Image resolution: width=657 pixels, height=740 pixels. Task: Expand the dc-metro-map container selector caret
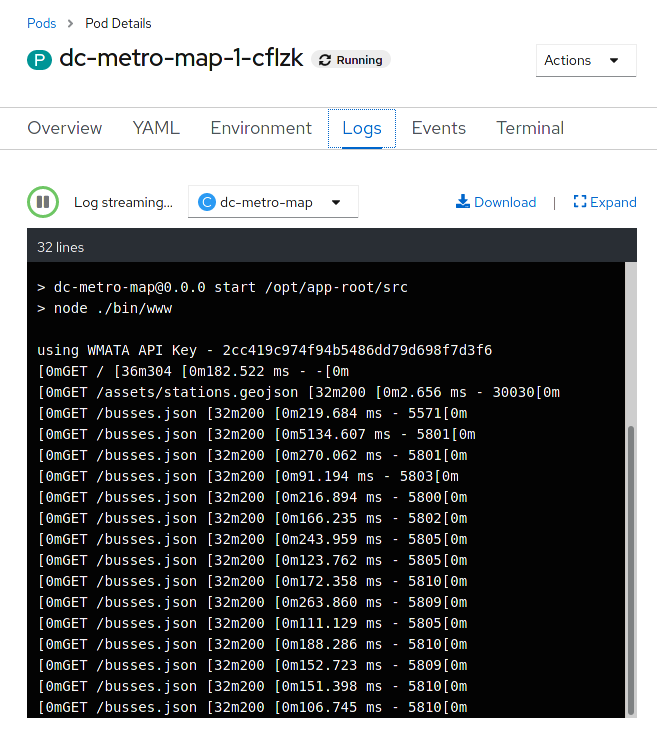click(336, 202)
